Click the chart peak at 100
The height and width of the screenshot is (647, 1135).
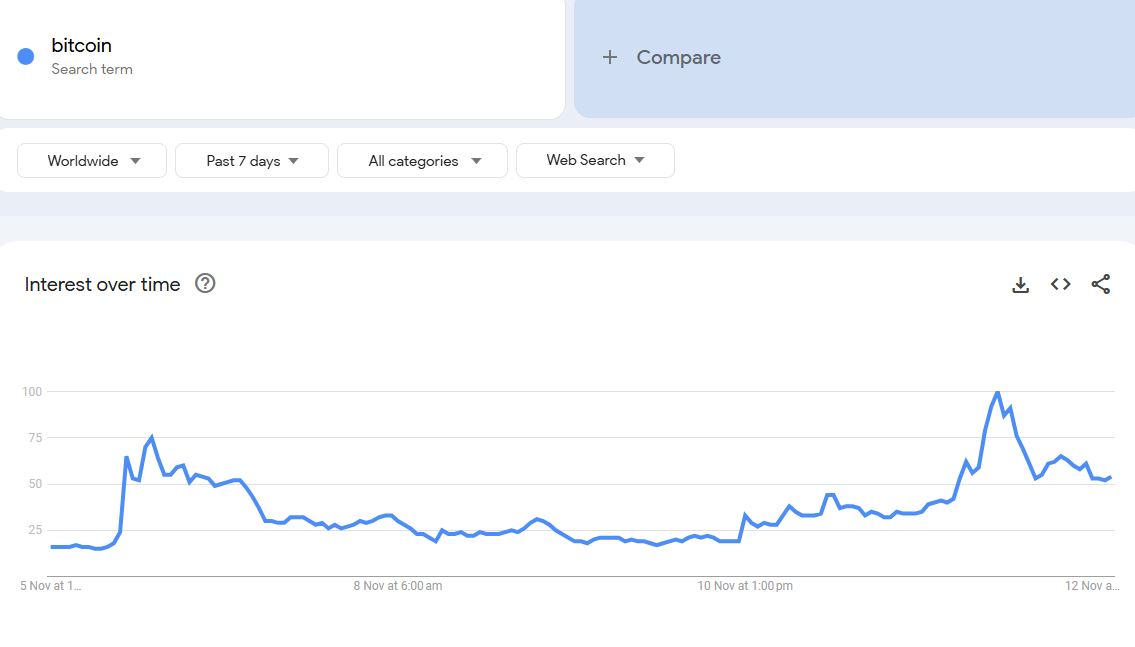pyautogui.click(x=997, y=392)
